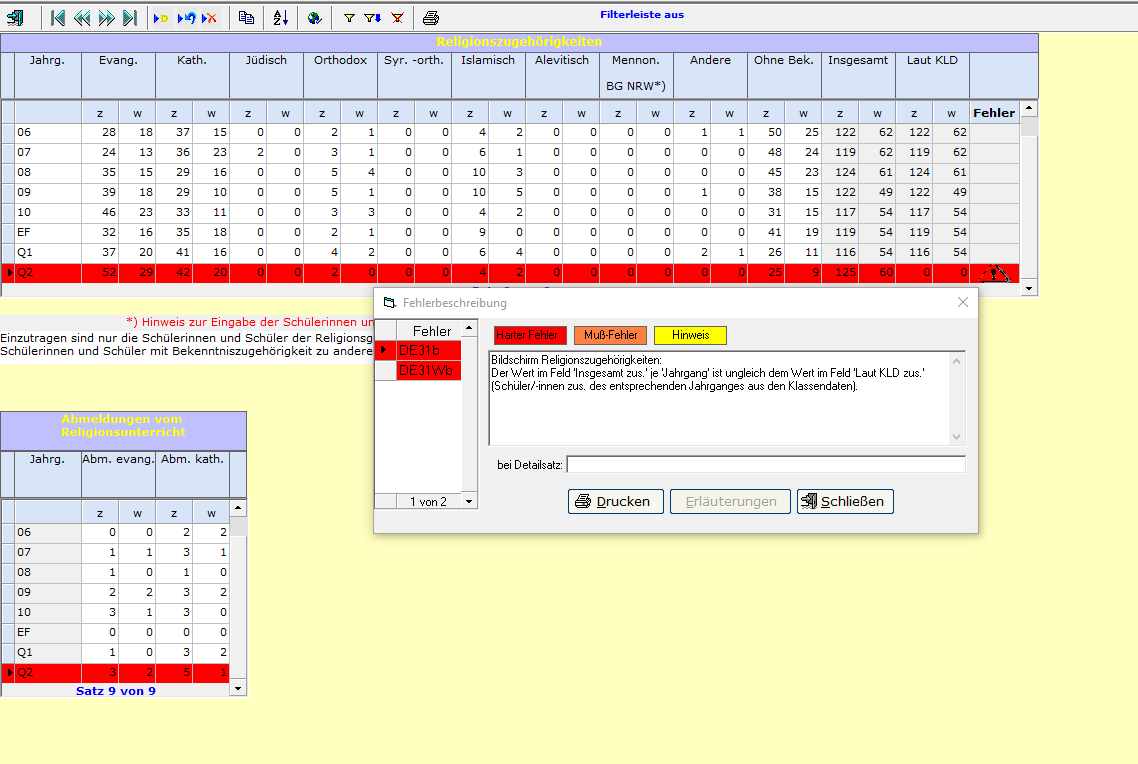1138x764 pixels.
Task: Click the undo changes toolbar icon
Action: pos(185,17)
